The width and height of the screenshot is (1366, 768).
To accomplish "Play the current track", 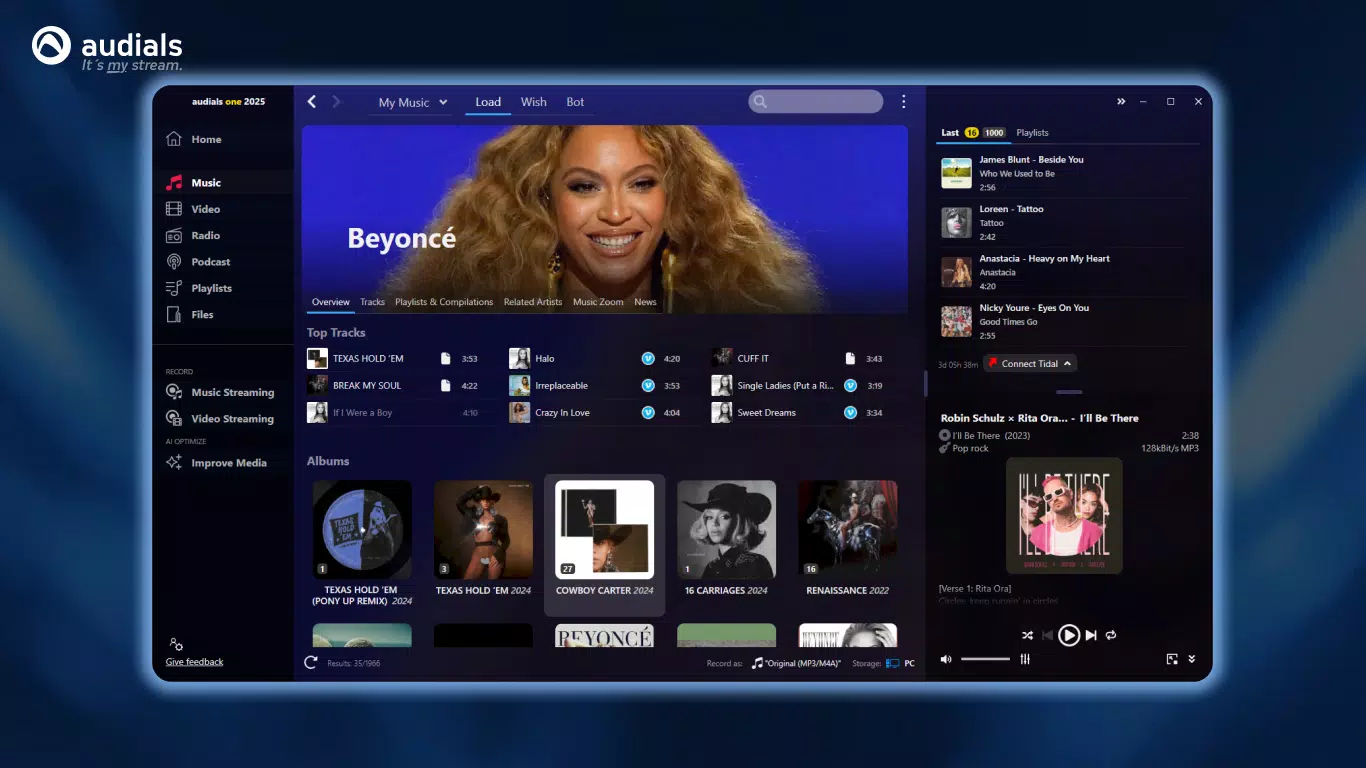I will click(x=1069, y=635).
